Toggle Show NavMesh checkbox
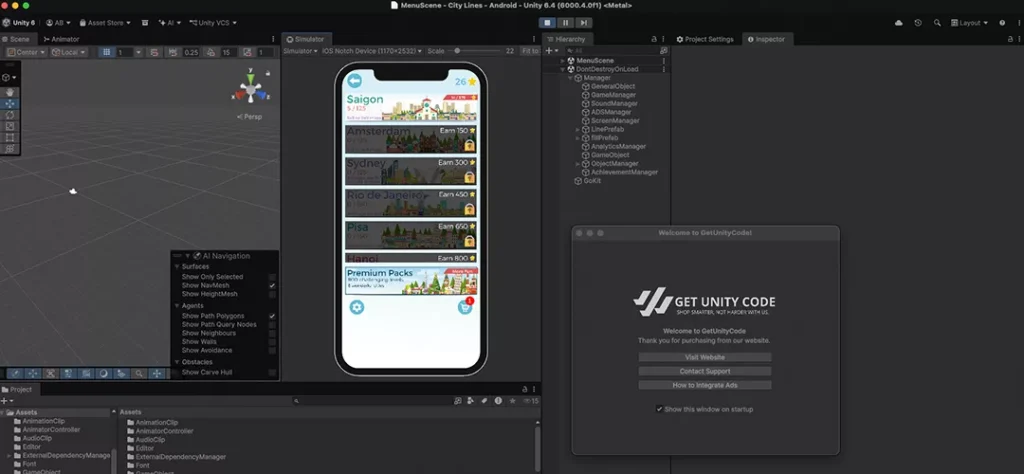The height and width of the screenshot is (474, 1024). click(x=272, y=285)
